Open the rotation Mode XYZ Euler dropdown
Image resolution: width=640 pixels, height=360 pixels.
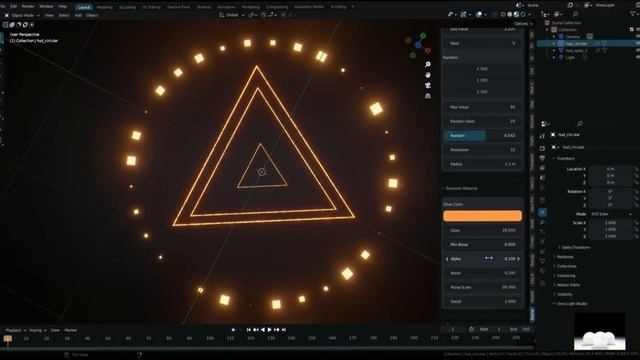pos(611,214)
